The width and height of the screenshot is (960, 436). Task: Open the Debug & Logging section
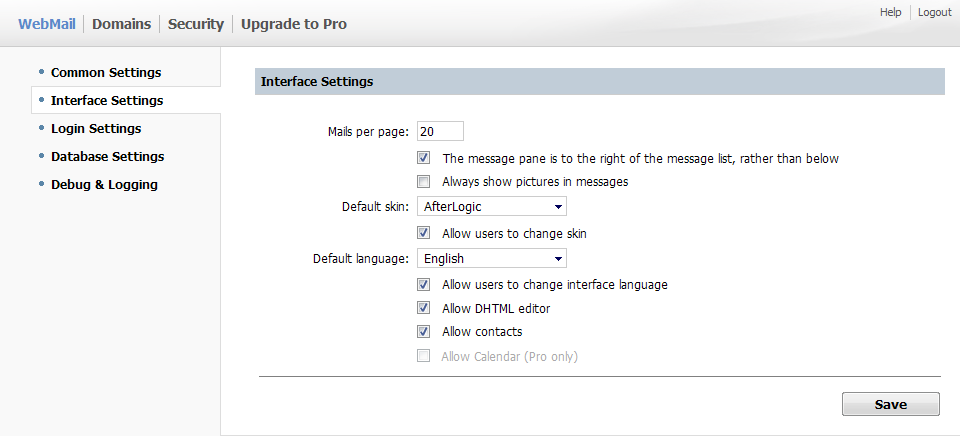pyautogui.click(x=104, y=184)
